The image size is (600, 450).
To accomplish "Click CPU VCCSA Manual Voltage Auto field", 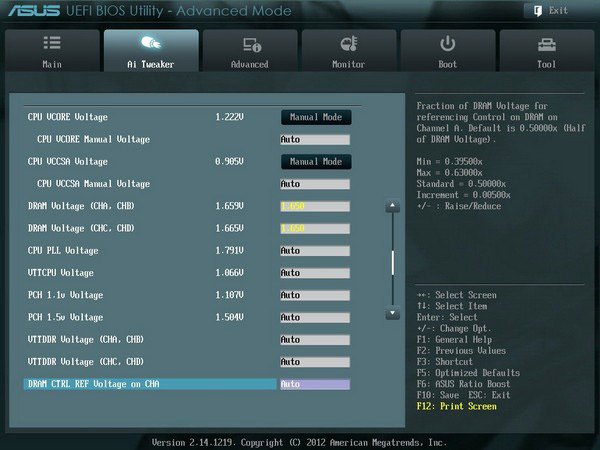I will [x=315, y=184].
